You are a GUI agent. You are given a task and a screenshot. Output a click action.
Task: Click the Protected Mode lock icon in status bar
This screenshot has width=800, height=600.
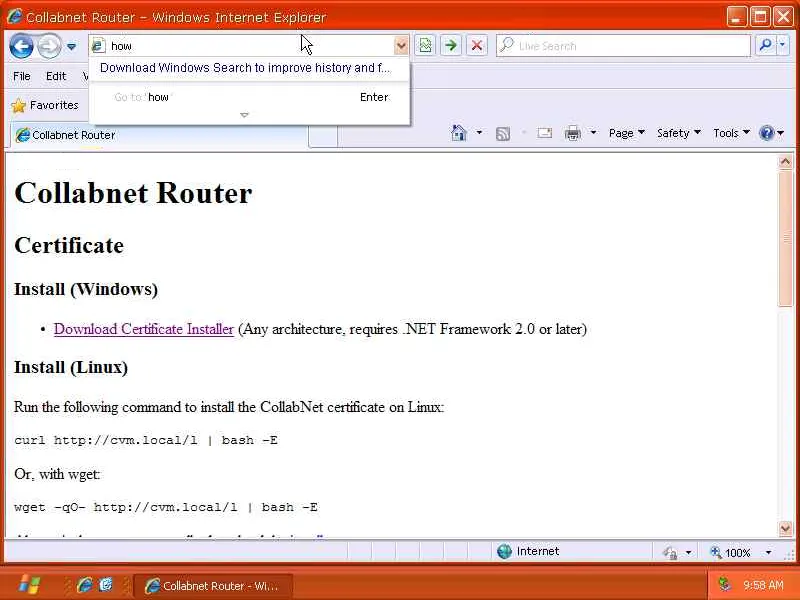click(670, 552)
